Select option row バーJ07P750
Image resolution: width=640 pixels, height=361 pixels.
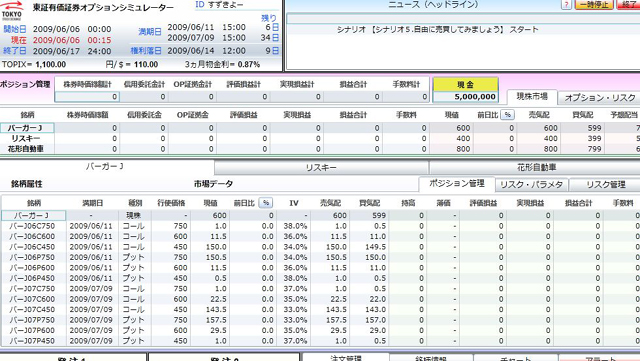[320, 320]
